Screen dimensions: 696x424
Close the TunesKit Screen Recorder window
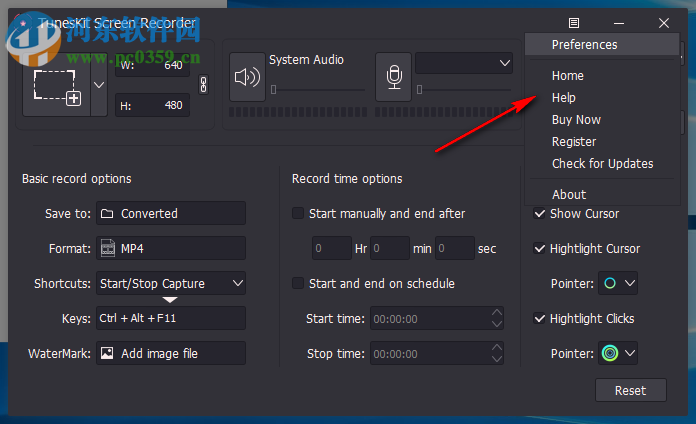[x=664, y=23]
